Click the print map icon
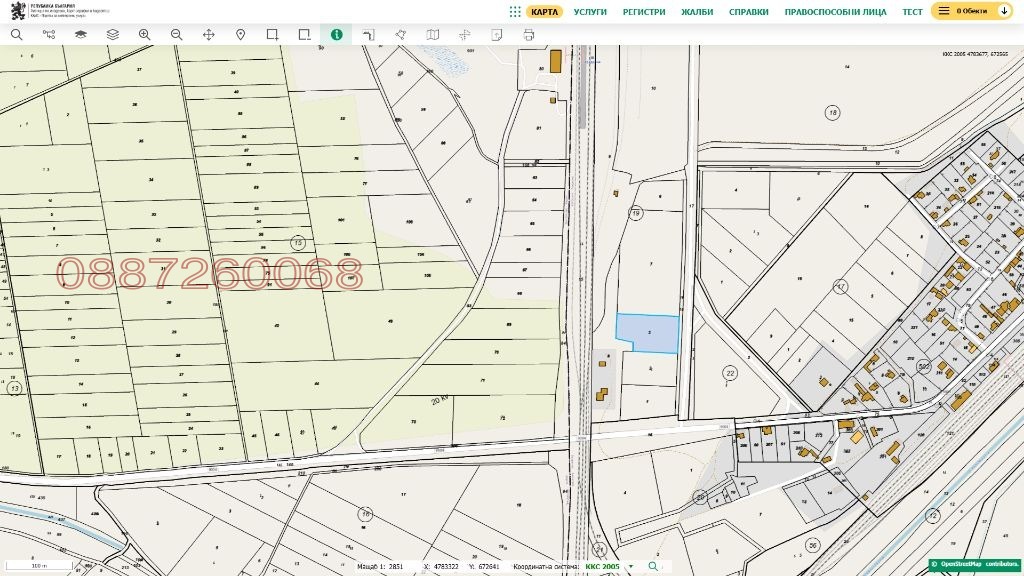Screen dimensions: 1024x576 pos(528,34)
